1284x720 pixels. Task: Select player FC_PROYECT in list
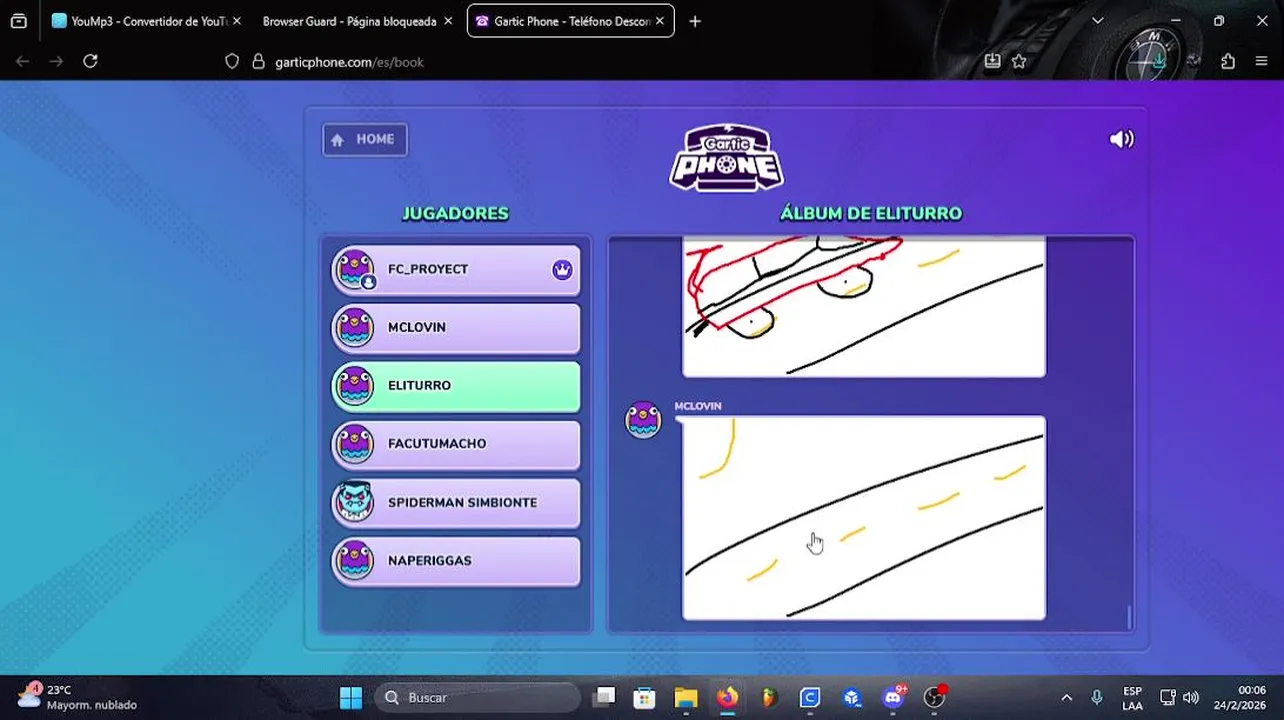(456, 270)
